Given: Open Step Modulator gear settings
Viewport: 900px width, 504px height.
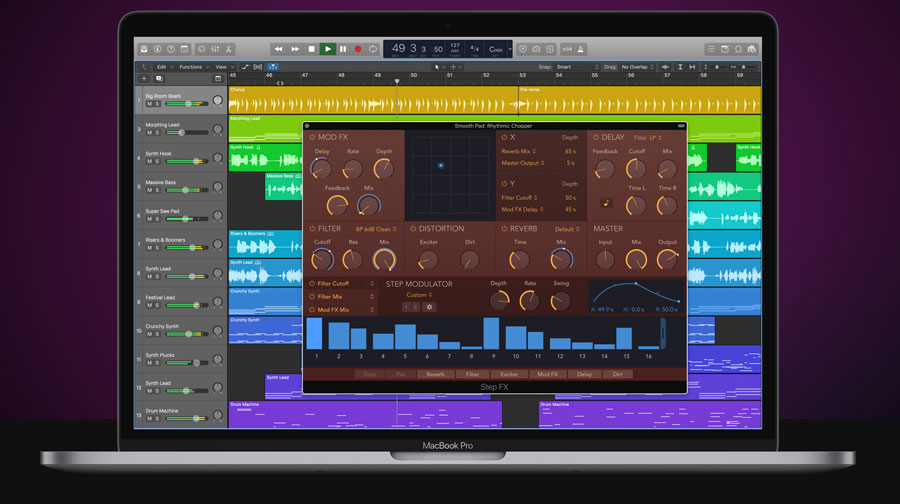Looking at the screenshot, I should [429, 307].
